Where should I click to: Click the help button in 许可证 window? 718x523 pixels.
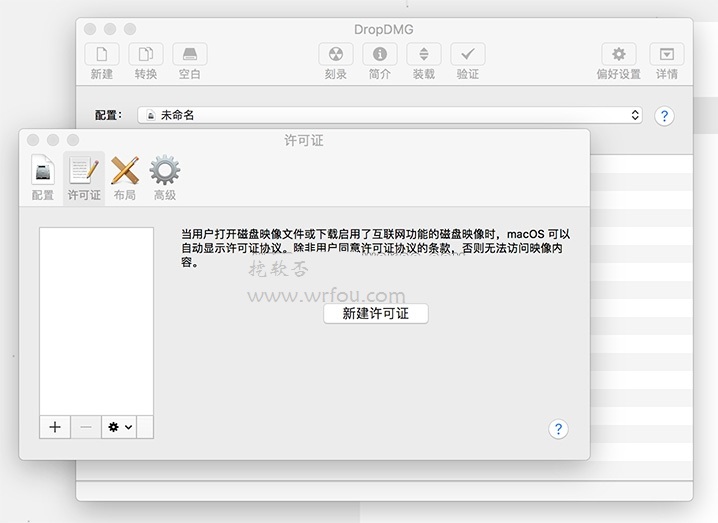[558, 429]
